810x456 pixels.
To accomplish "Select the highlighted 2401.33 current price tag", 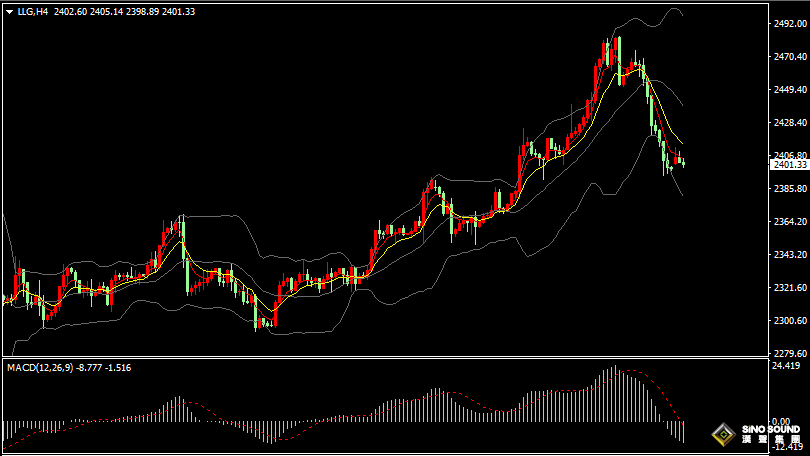I will click(x=789, y=164).
